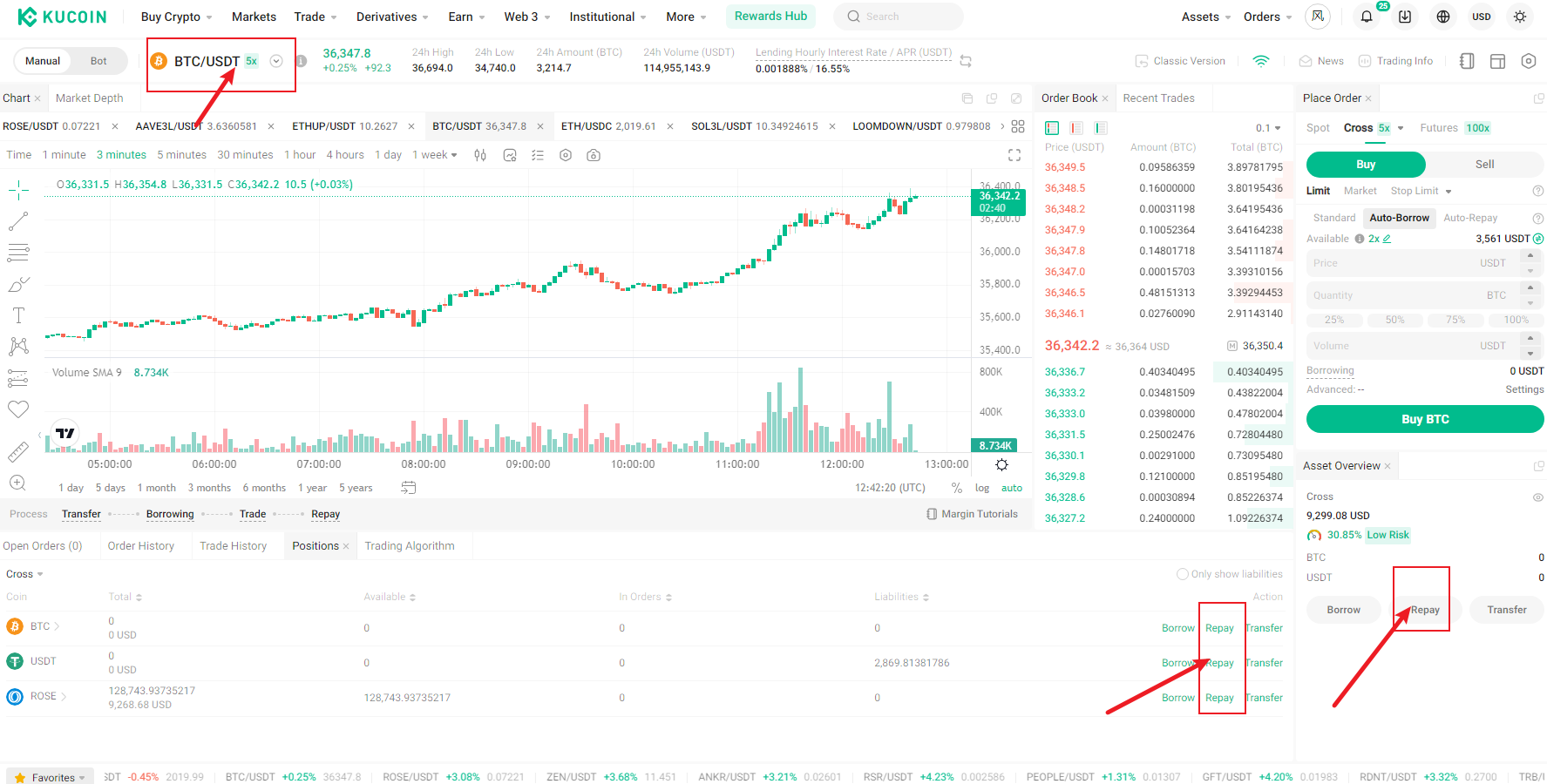This screenshot has height=784, width=1547.
Task: Open the go-to-date calendar icon
Action: click(409, 488)
